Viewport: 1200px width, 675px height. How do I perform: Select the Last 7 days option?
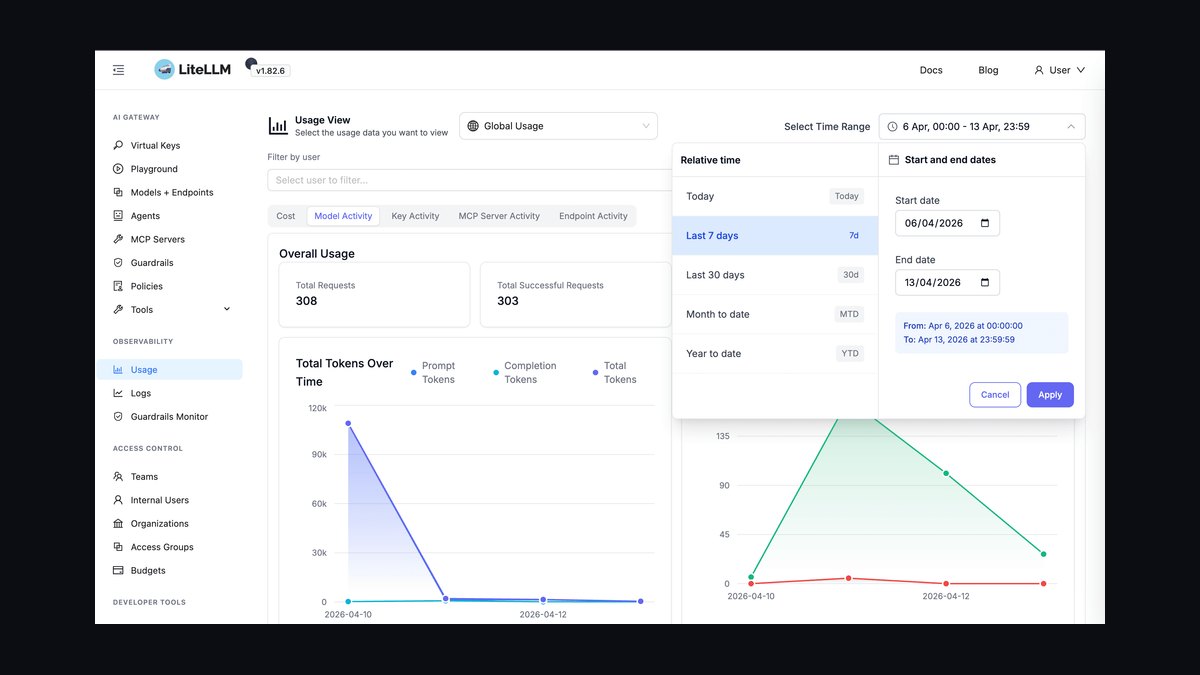[775, 236]
